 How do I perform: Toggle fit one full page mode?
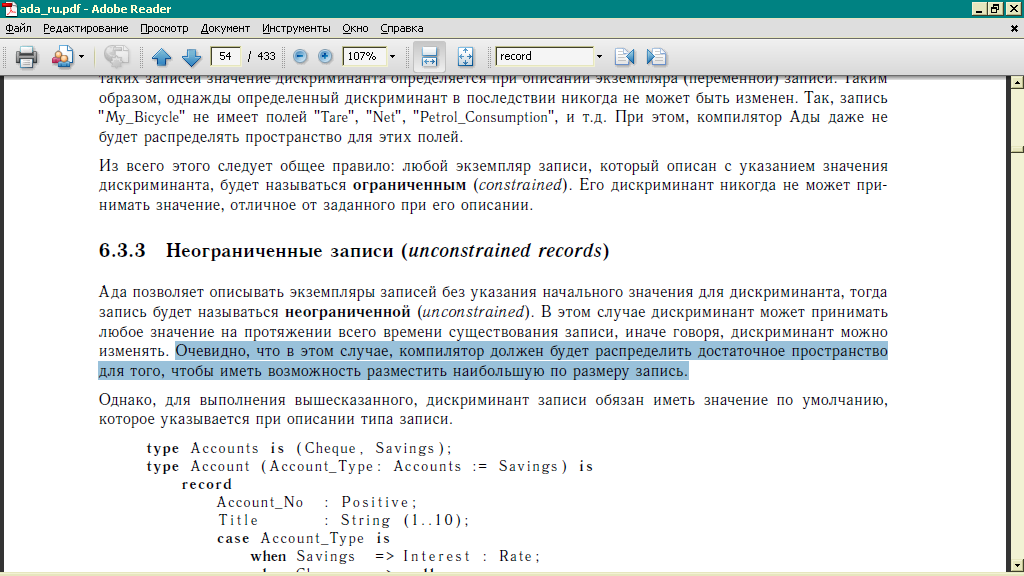(465, 57)
